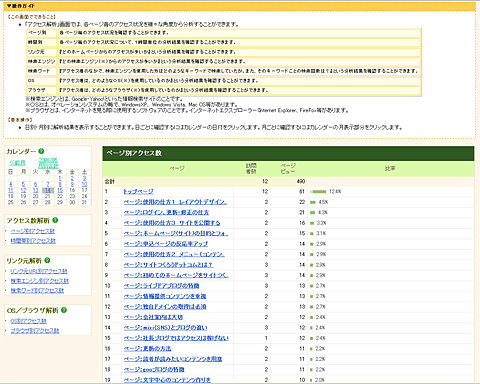The width and height of the screenshot is (480, 384).
Task: Open row 10 link ライブドアブログの特徴
Action: coord(161,286)
